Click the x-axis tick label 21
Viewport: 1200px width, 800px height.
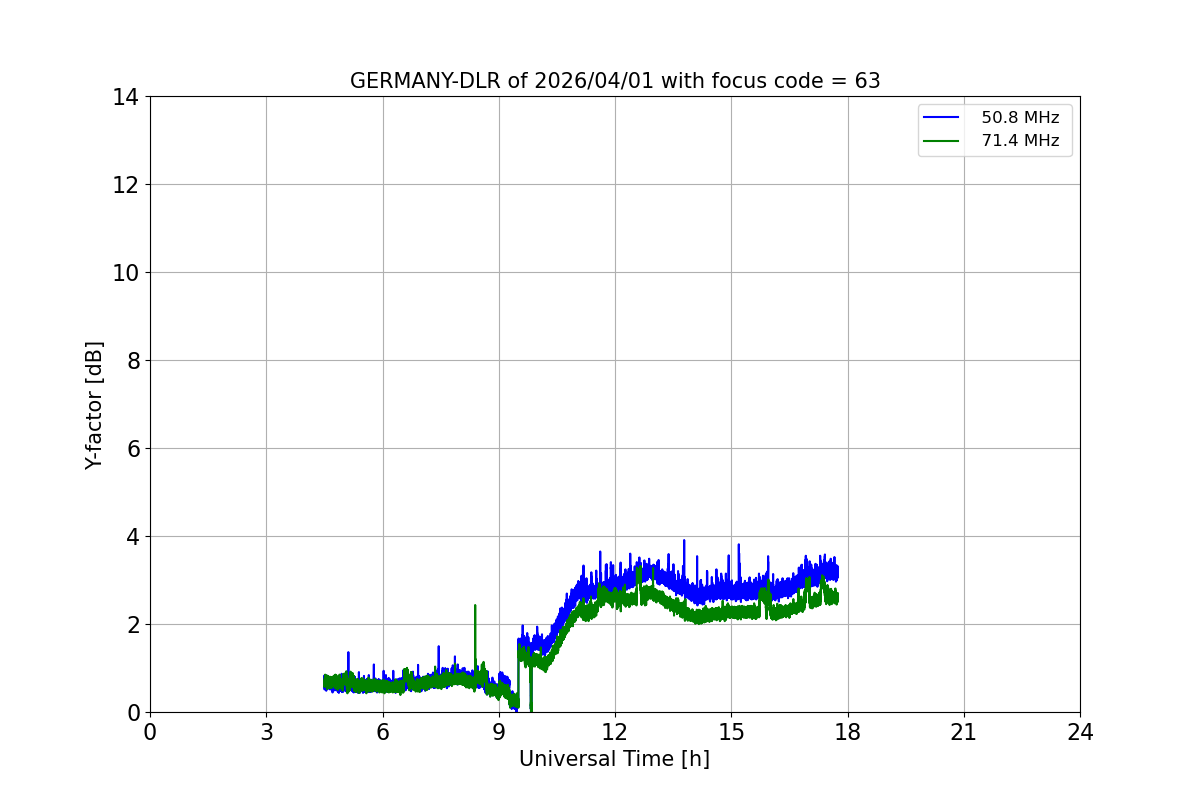(964, 732)
